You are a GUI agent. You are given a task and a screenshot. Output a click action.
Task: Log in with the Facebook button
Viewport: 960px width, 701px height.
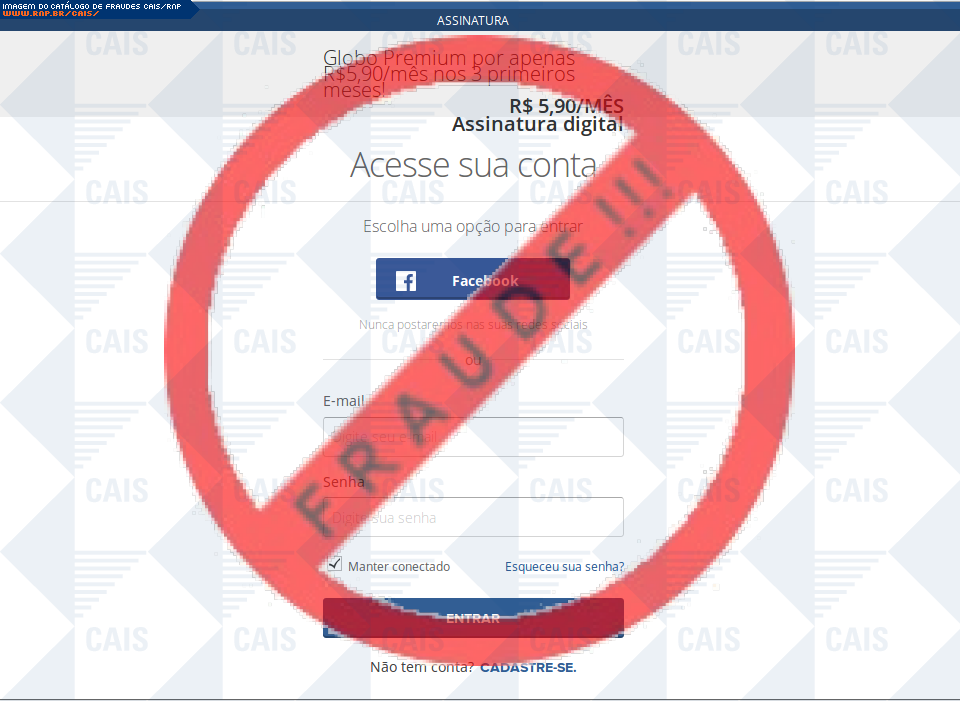pos(473,279)
